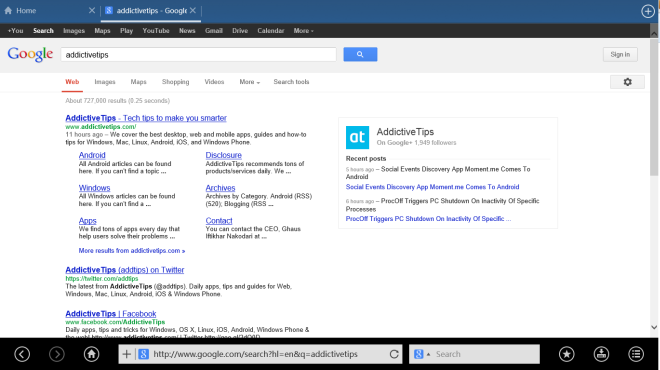
Task: Open Social Events Discovery App post link
Action: click(432, 187)
